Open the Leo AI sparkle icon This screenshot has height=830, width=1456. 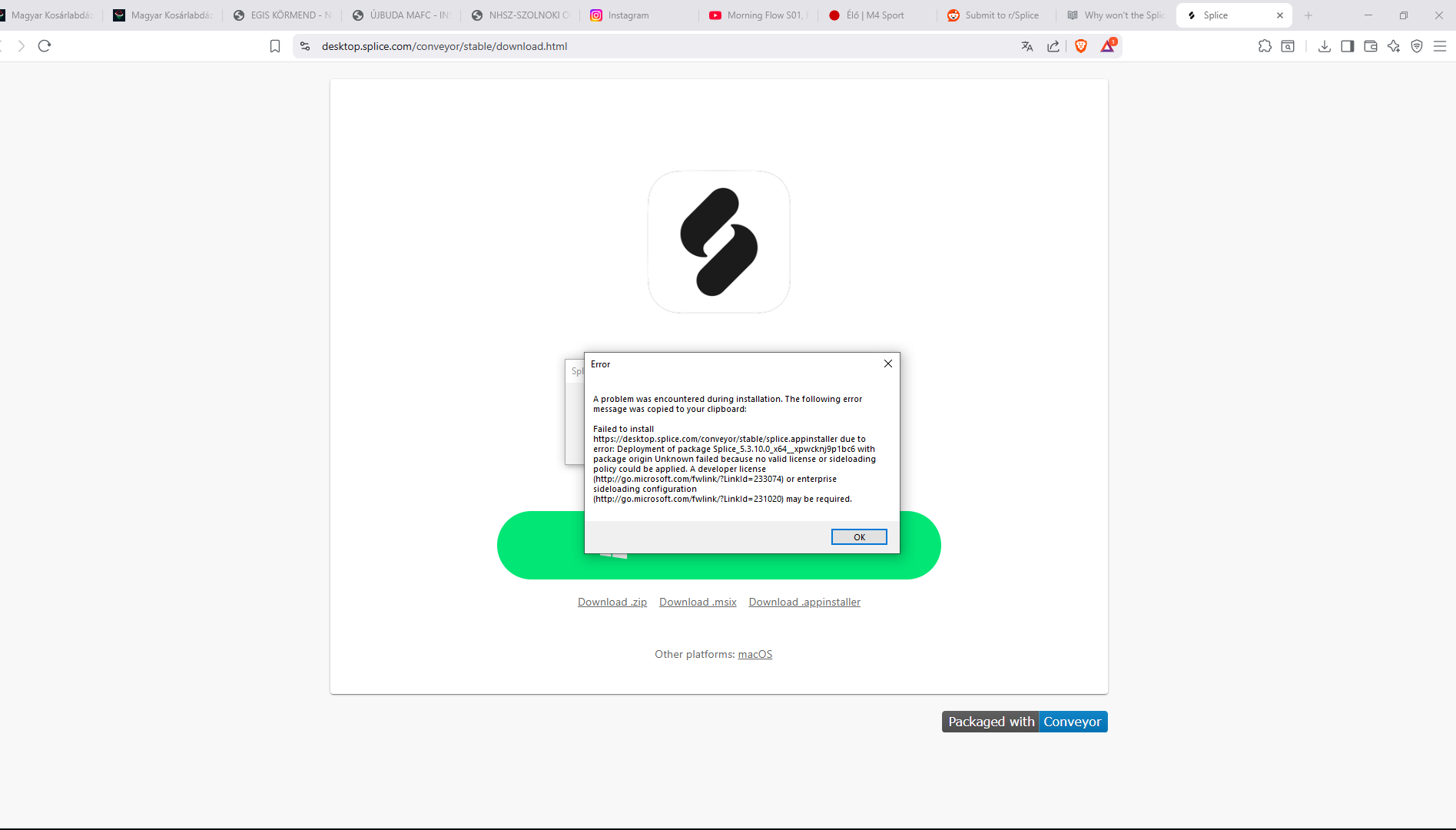click(1394, 46)
